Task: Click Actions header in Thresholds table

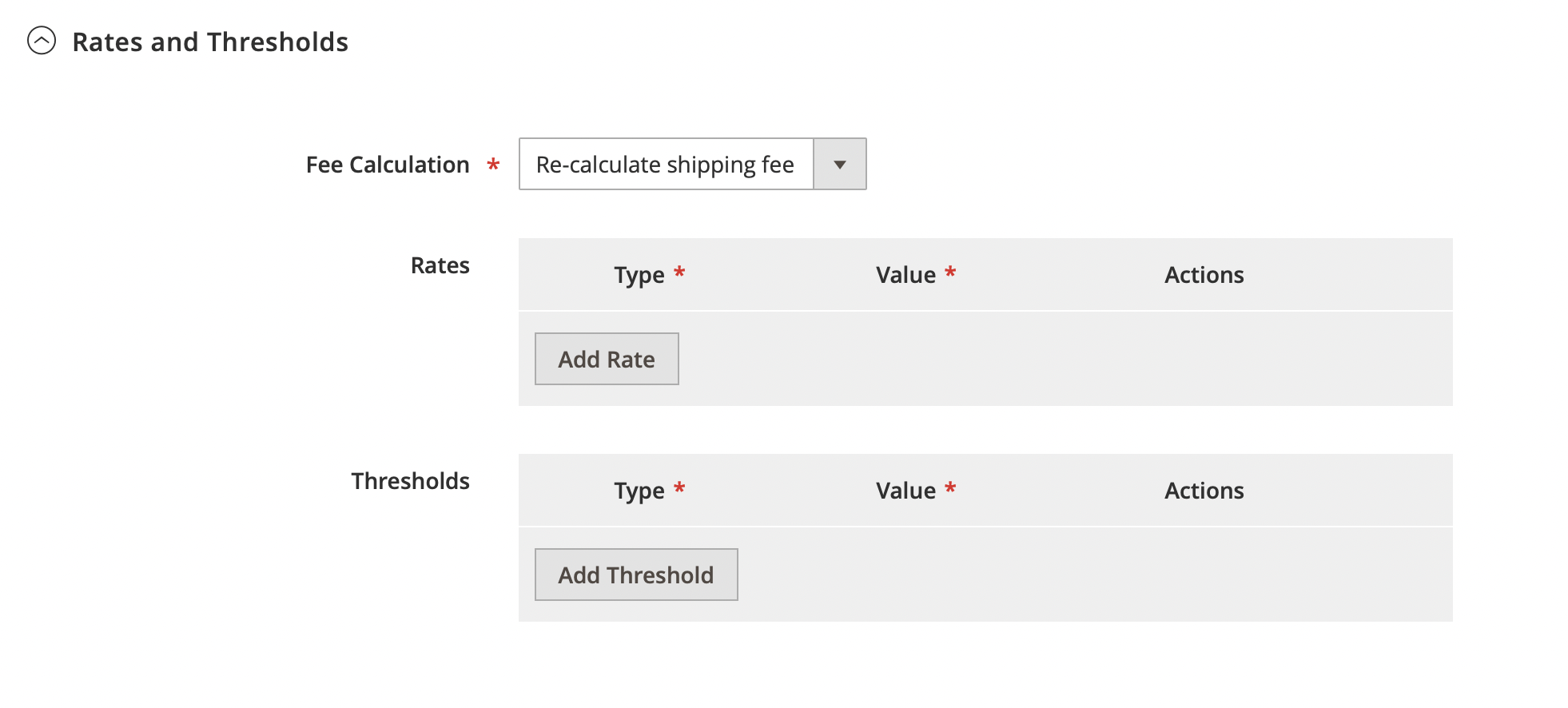Action: click(1204, 491)
